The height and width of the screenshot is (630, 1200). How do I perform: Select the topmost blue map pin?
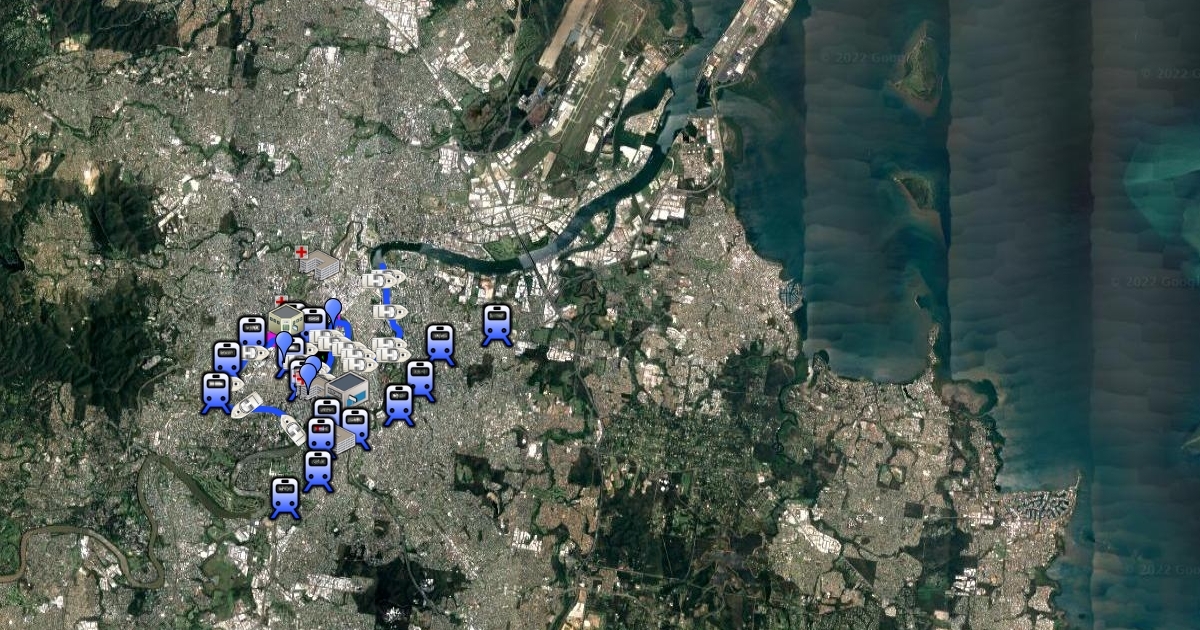click(334, 310)
